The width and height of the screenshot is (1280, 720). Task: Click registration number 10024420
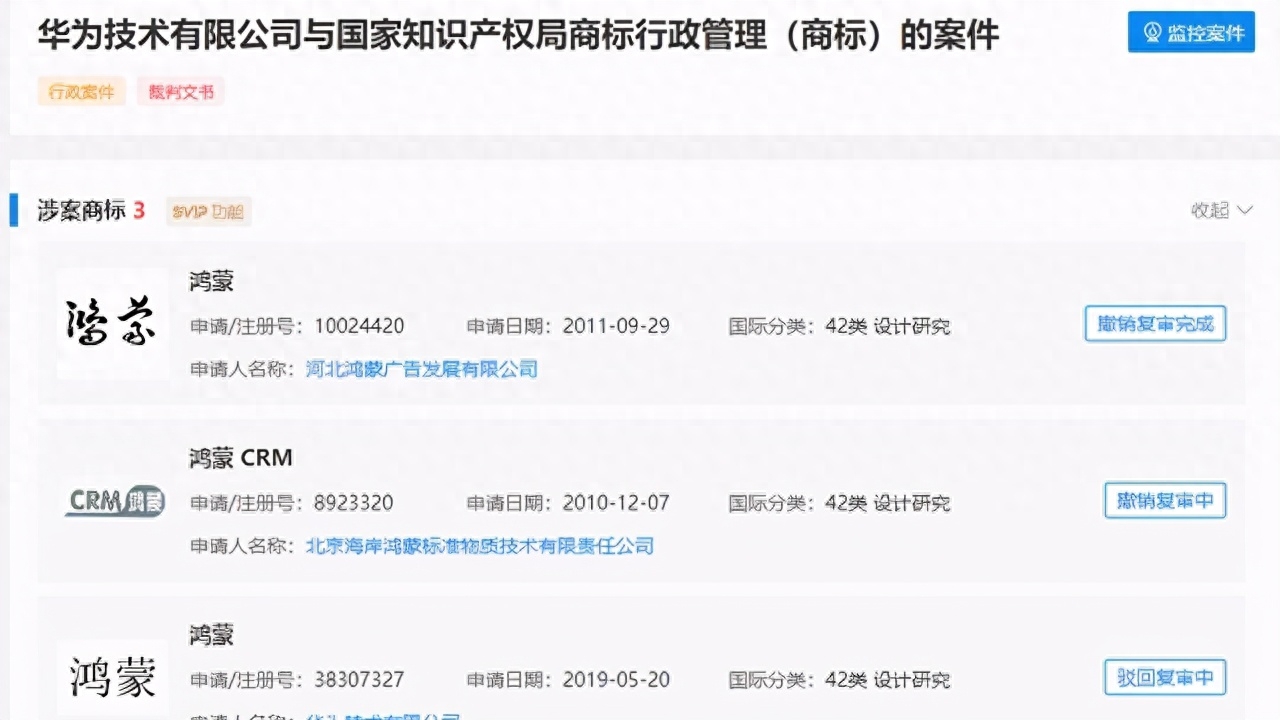point(359,326)
